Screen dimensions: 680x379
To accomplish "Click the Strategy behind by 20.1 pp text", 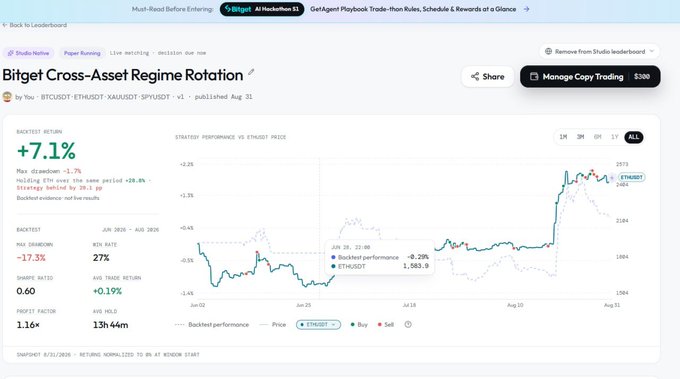I will 59,188.
